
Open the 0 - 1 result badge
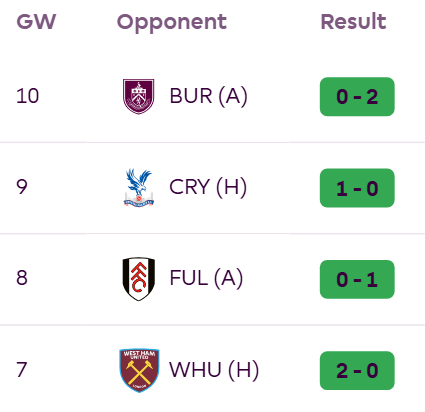(357, 279)
